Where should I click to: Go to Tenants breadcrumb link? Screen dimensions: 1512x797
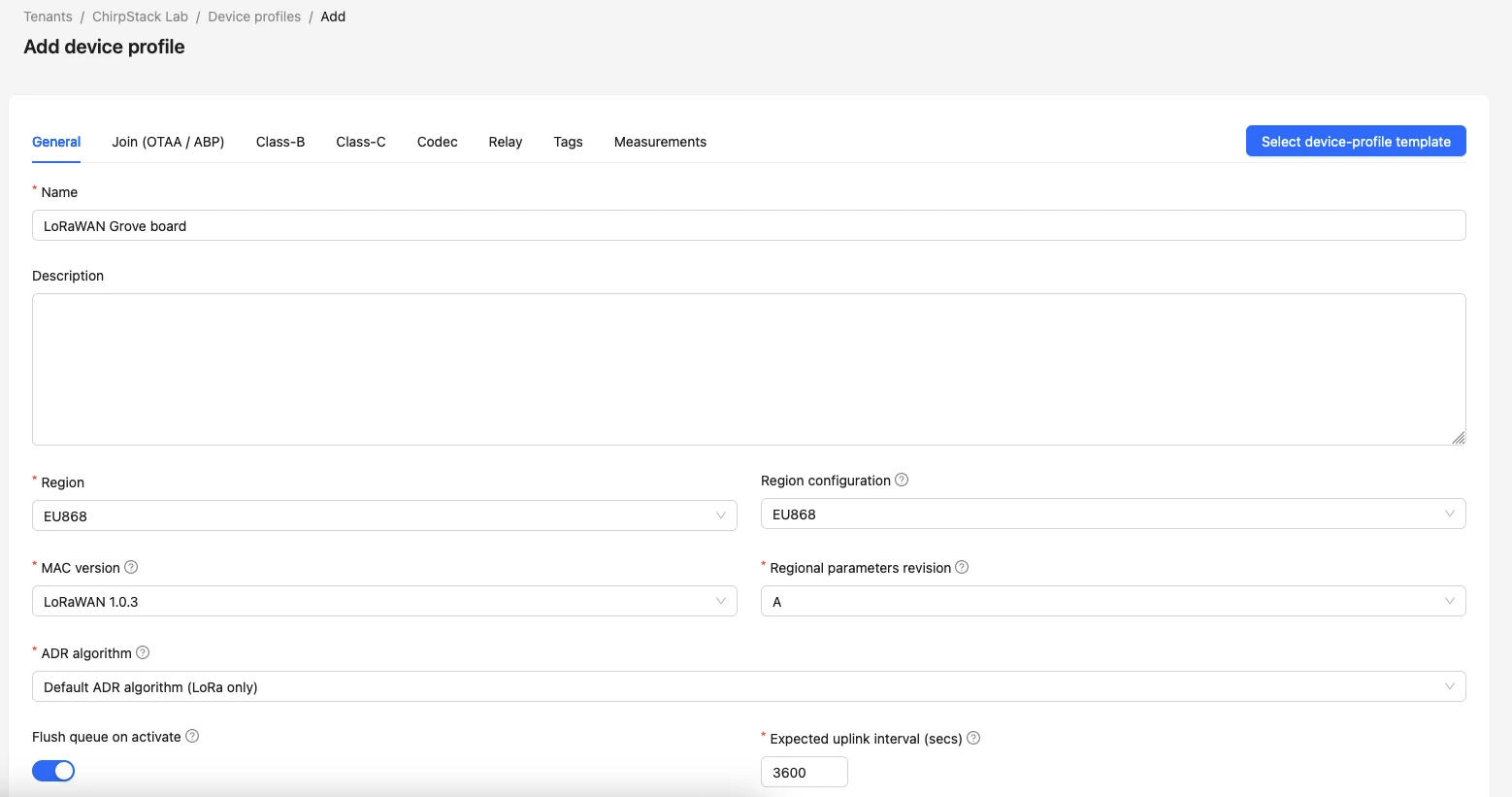click(x=48, y=17)
